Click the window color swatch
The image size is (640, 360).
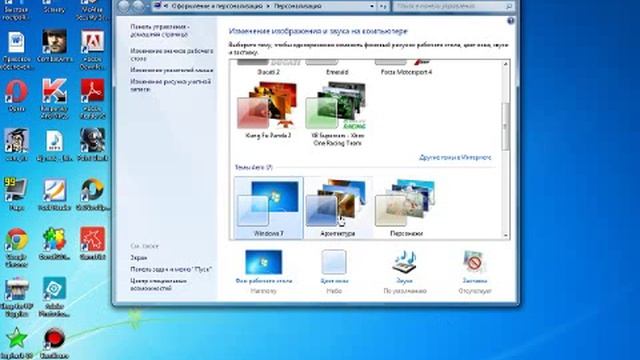[334, 262]
